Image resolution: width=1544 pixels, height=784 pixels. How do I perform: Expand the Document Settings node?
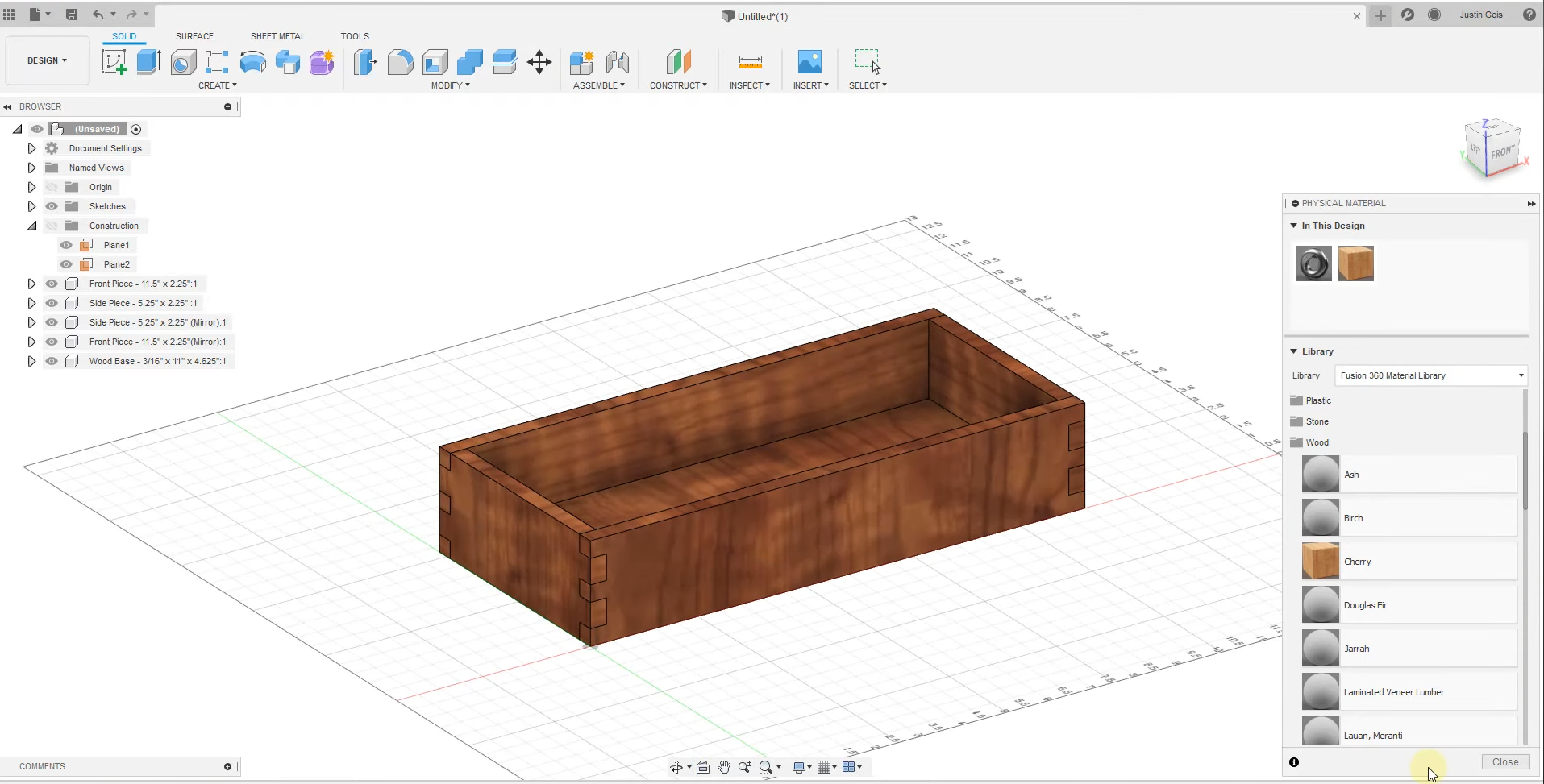click(x=31, y=147)
